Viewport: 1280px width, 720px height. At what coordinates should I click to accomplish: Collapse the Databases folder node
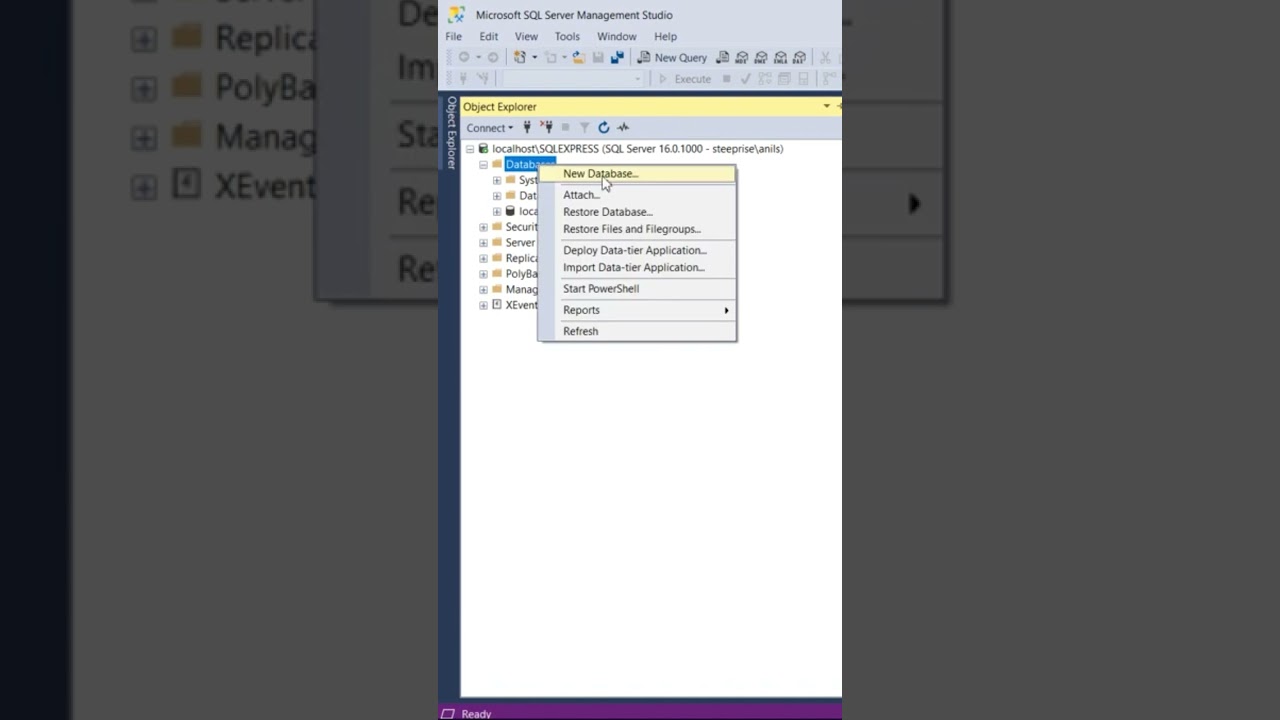483,165
